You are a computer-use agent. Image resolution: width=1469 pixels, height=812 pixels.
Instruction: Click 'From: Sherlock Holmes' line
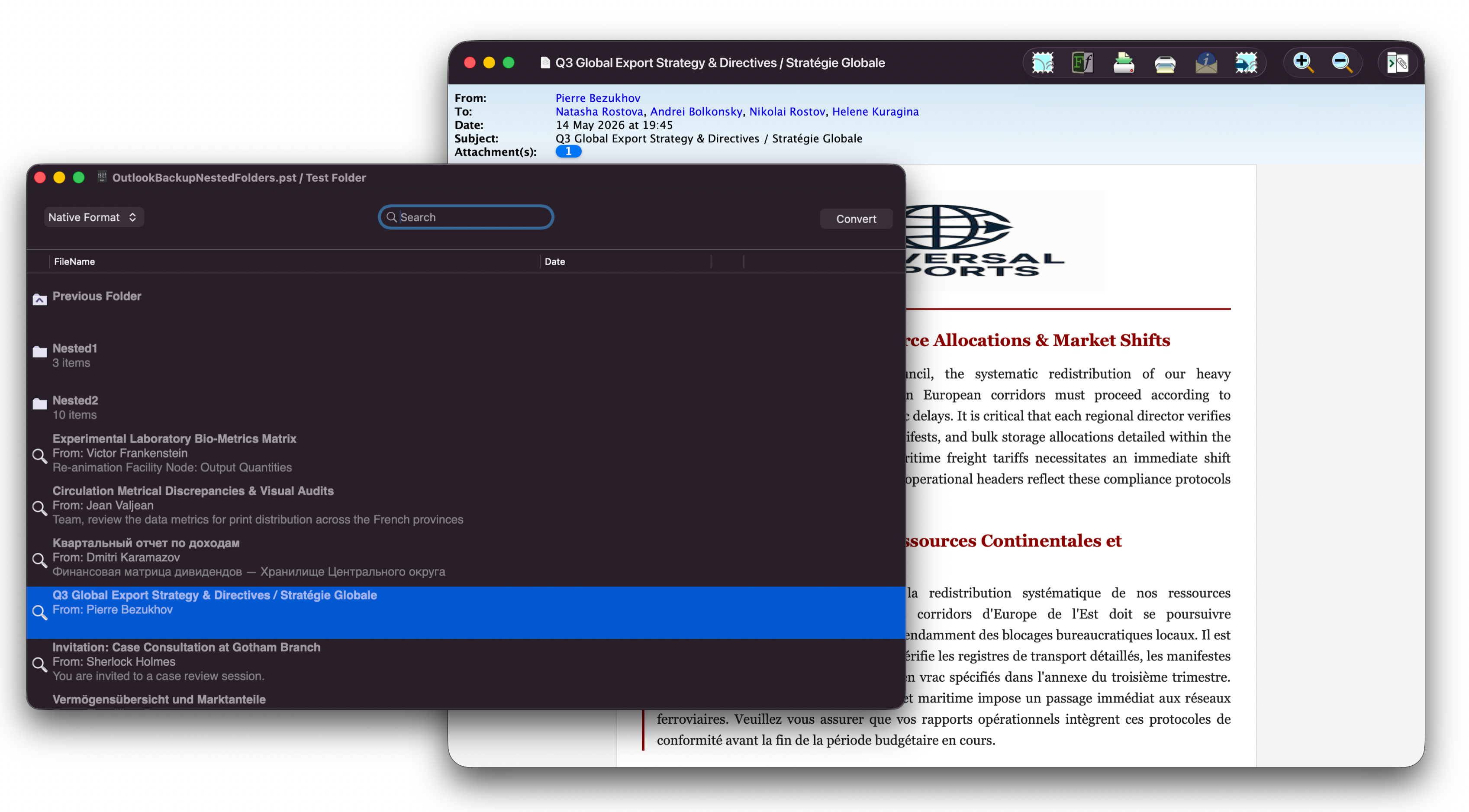pos(113,662)
